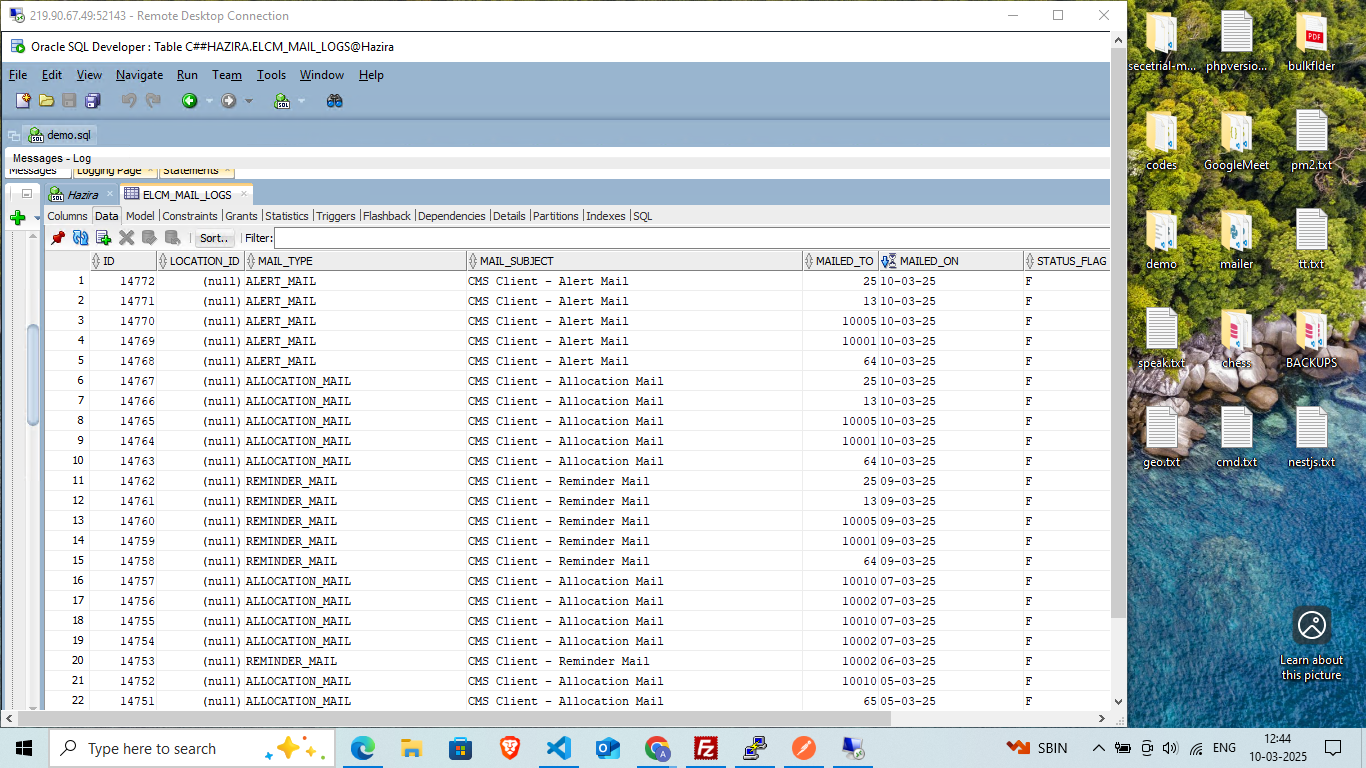The height and width of the screenshot is (768, 1366).
Task: Open FileZilla from the taskbar
Action: (x=706, y=748)
